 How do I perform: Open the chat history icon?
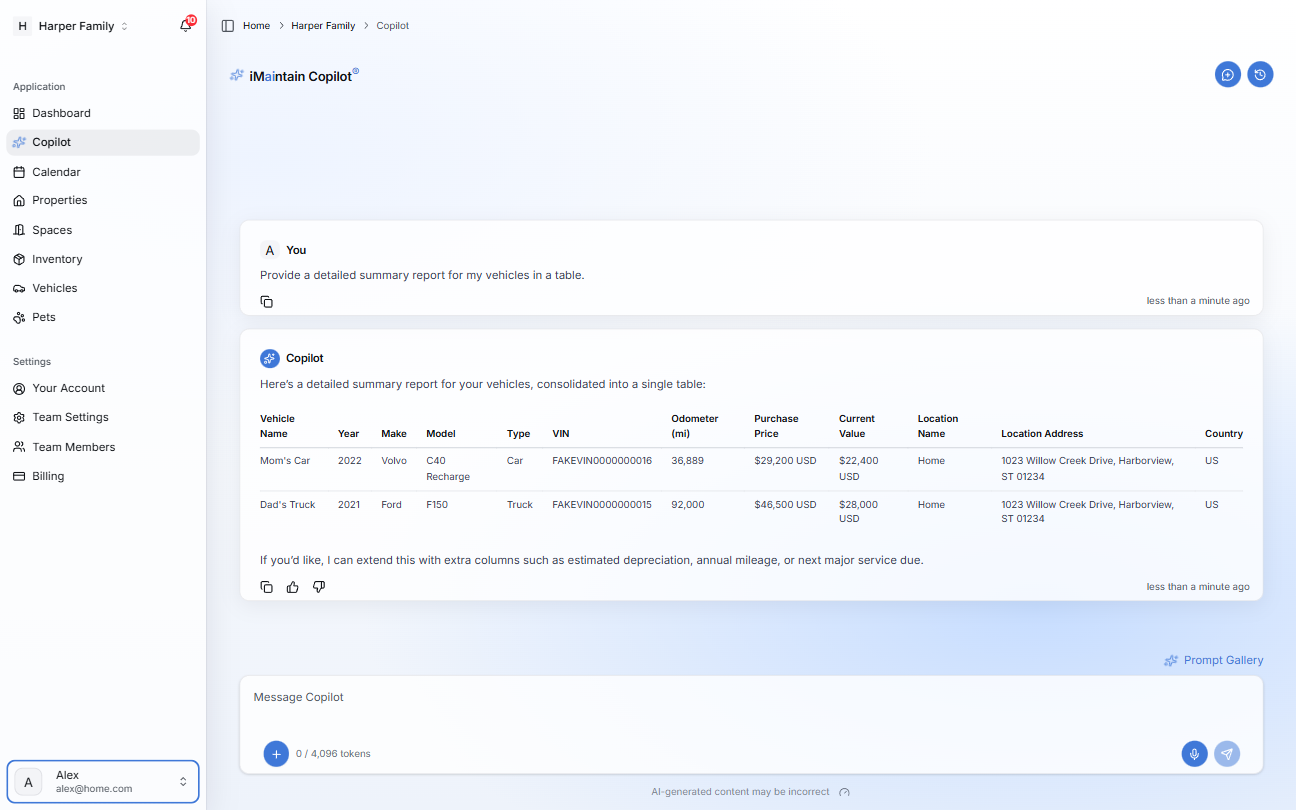[x=1260, y=74]
